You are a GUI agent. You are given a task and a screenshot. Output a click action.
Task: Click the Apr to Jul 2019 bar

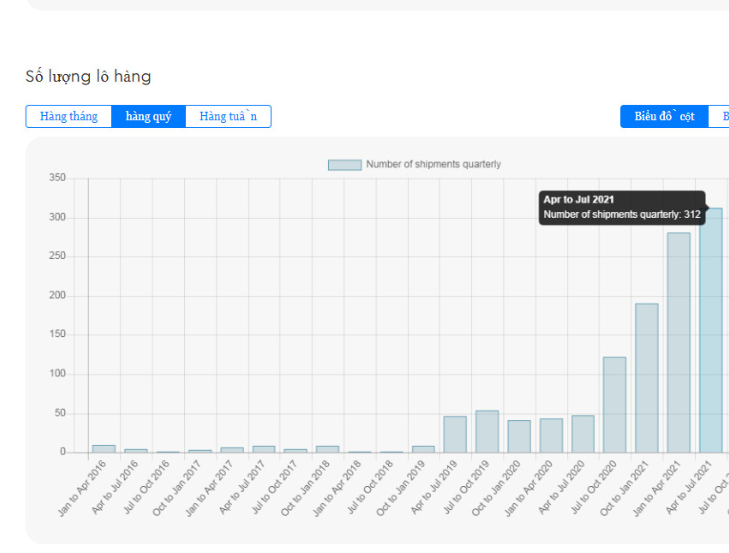[x=455, y=435]
